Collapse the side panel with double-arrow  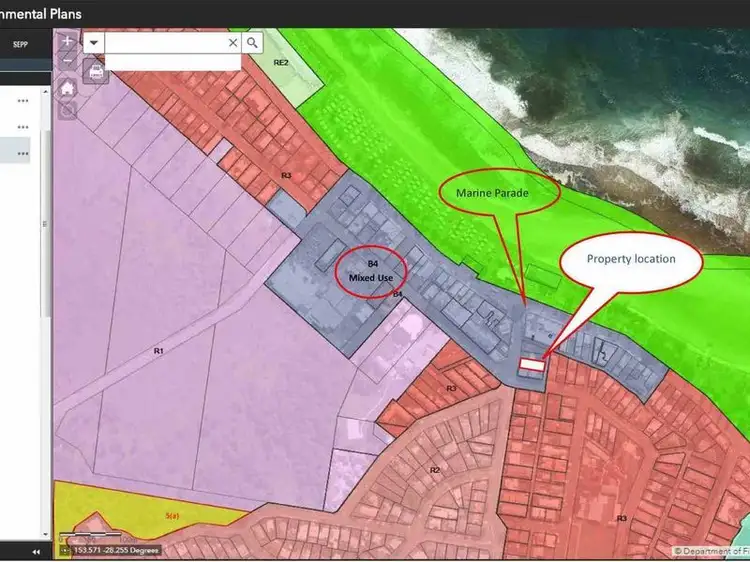coord(37,551)
